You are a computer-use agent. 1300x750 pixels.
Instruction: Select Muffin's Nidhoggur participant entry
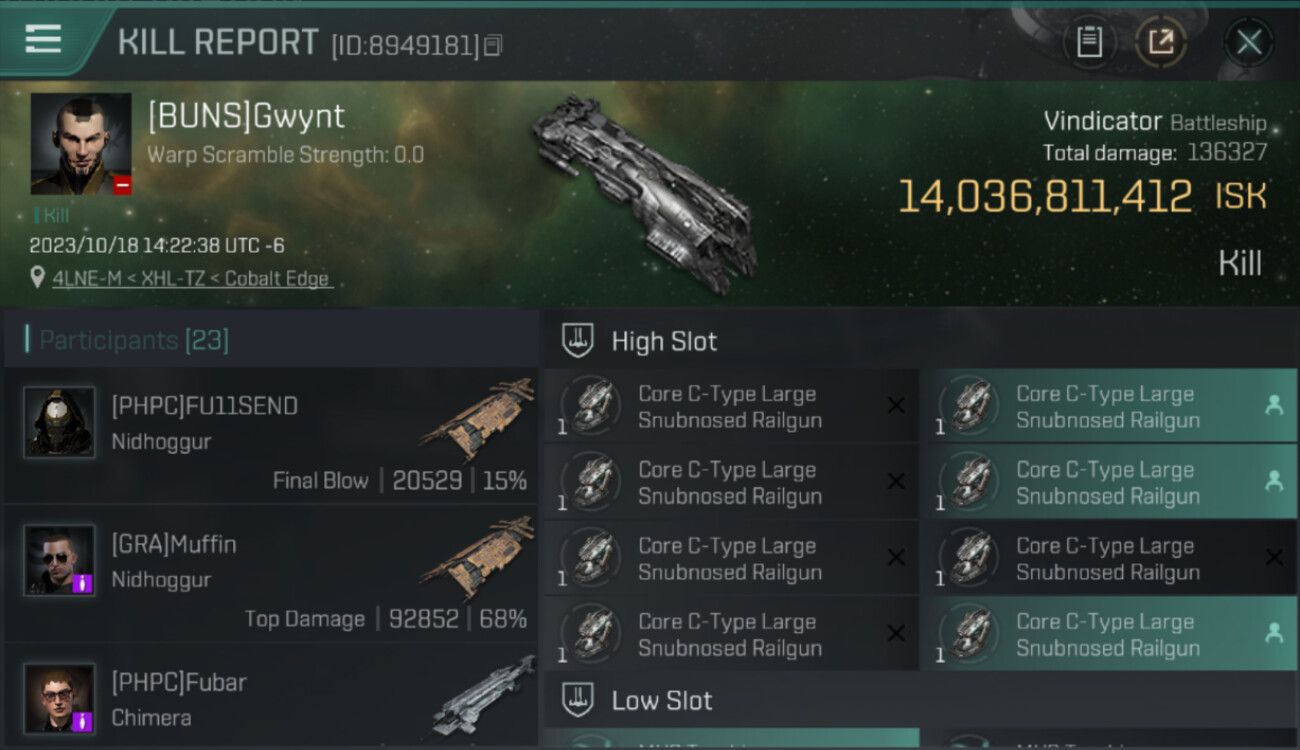pyautogui.click(x=271, y=574)
